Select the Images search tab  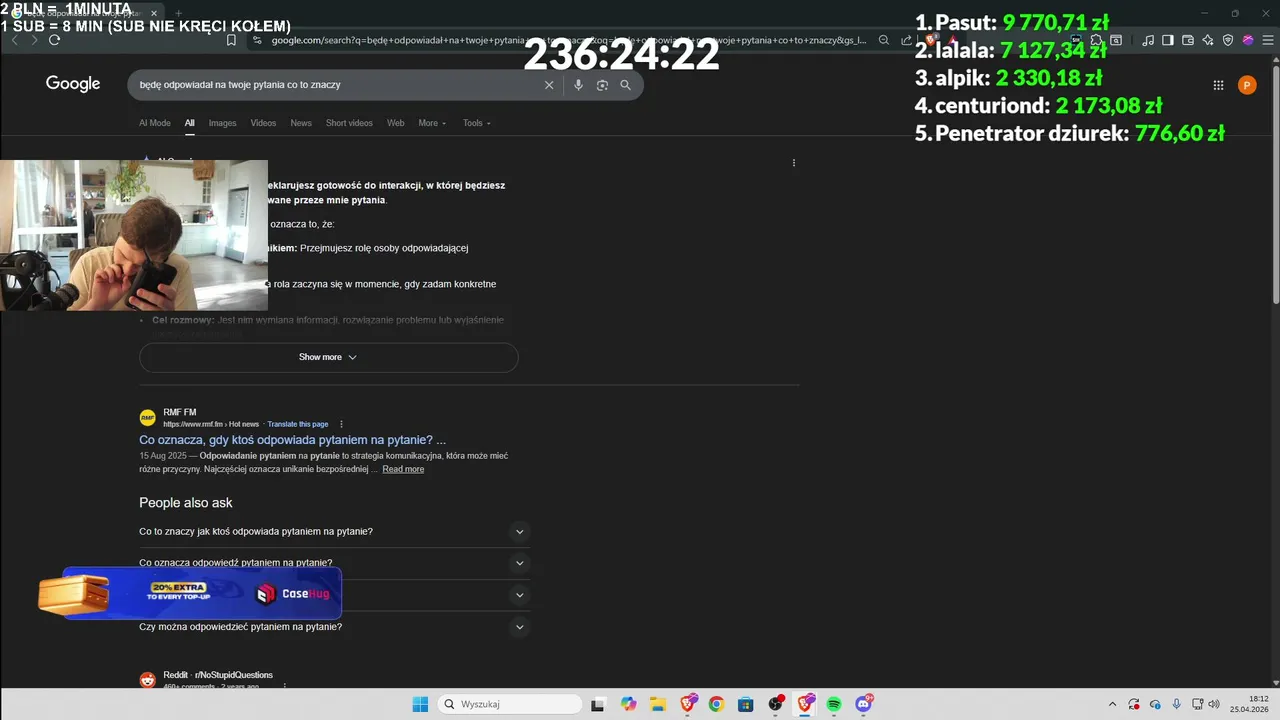[222, 123]
